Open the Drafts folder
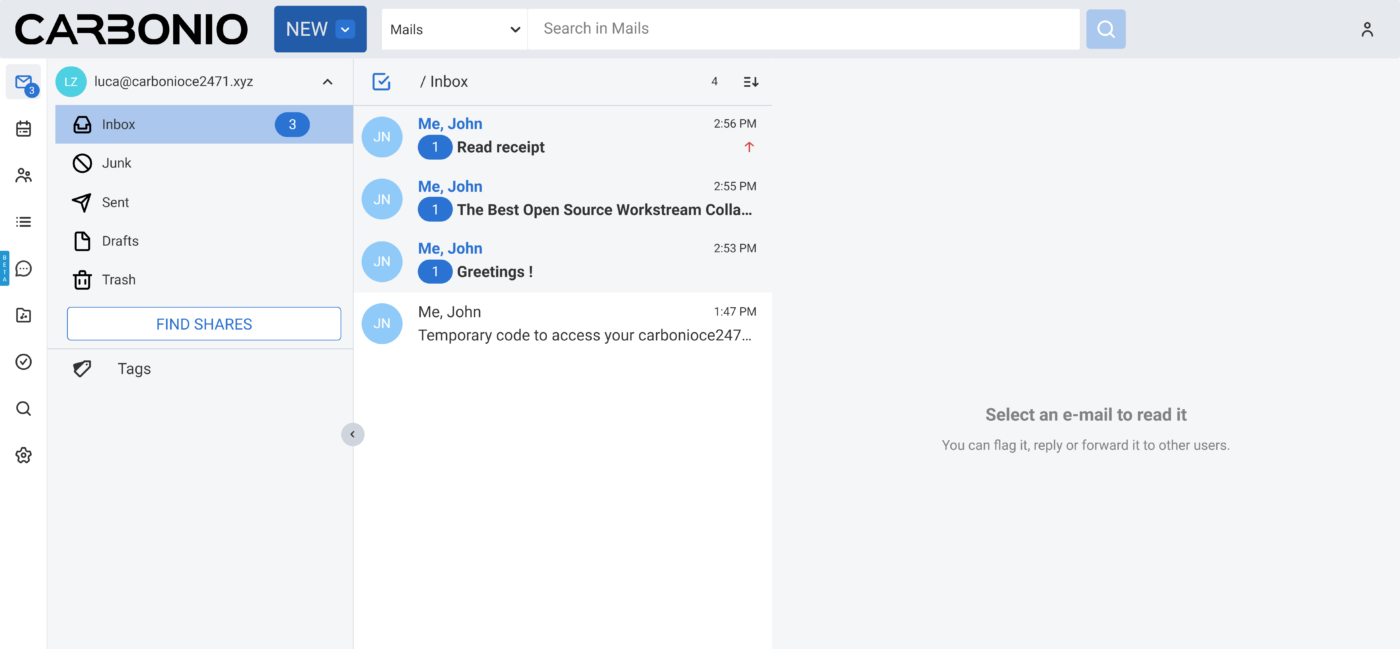This screenshot has width=1400, height=649. 120,241
